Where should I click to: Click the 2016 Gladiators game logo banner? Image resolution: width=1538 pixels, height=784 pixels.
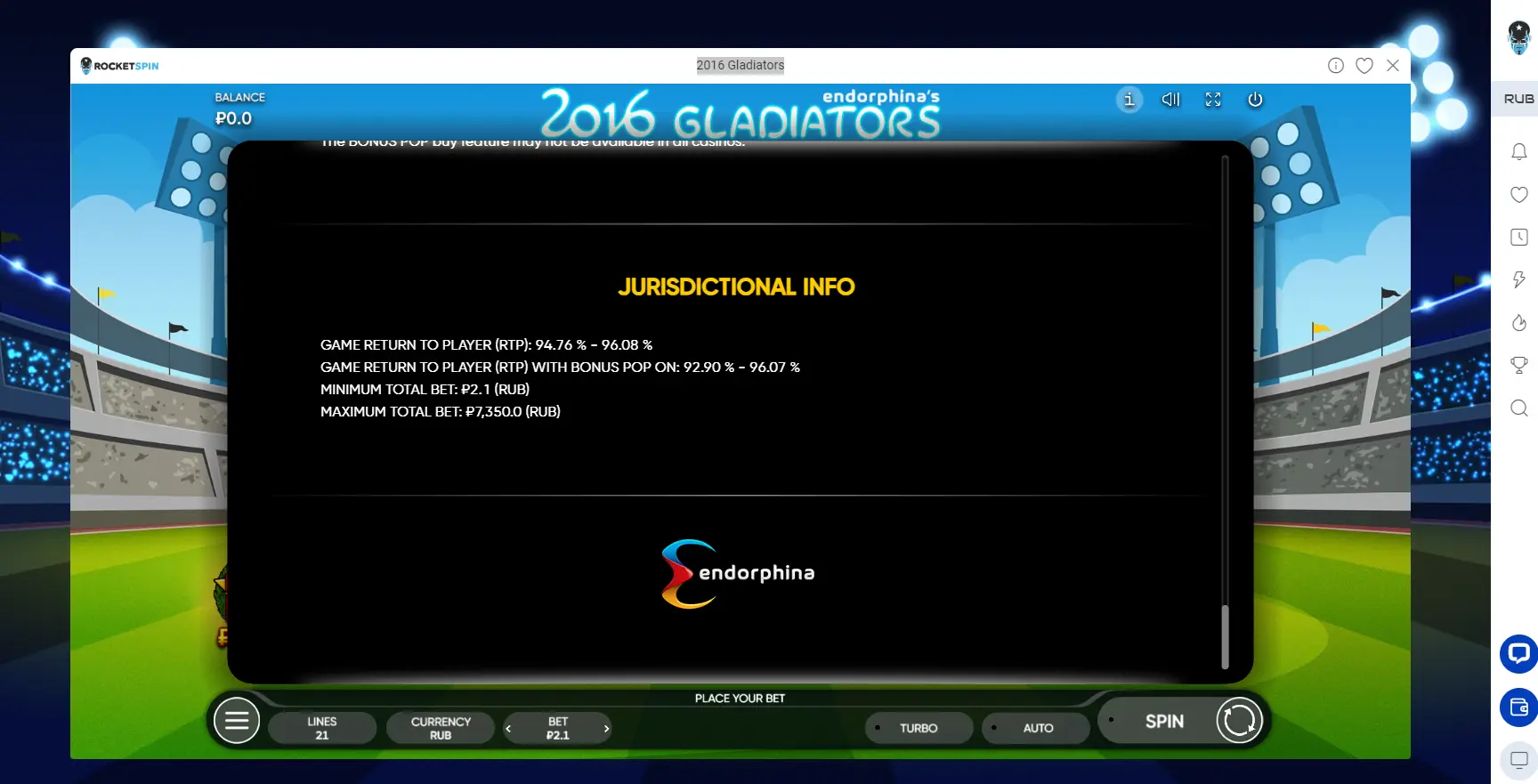(x=741, y=114)
